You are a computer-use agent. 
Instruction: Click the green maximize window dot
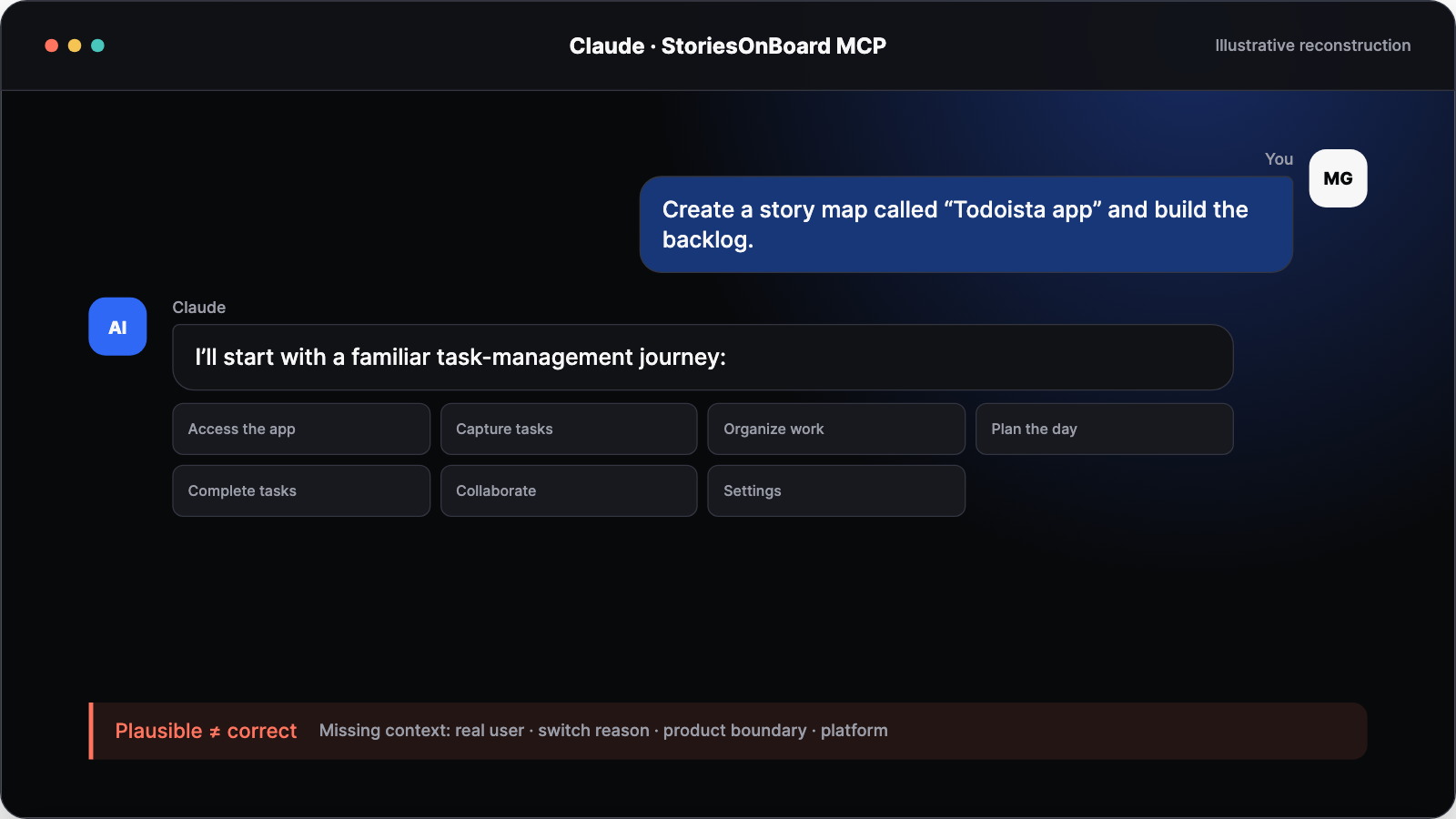coord(97,45)
